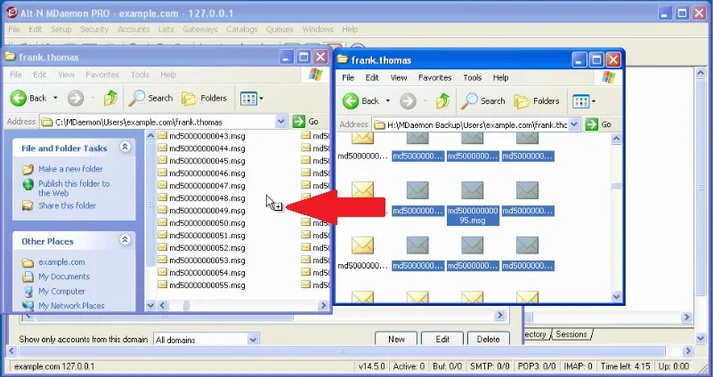Click the Edit account button
This screenshot has height=377, width=713.
(x=442, y=339)
